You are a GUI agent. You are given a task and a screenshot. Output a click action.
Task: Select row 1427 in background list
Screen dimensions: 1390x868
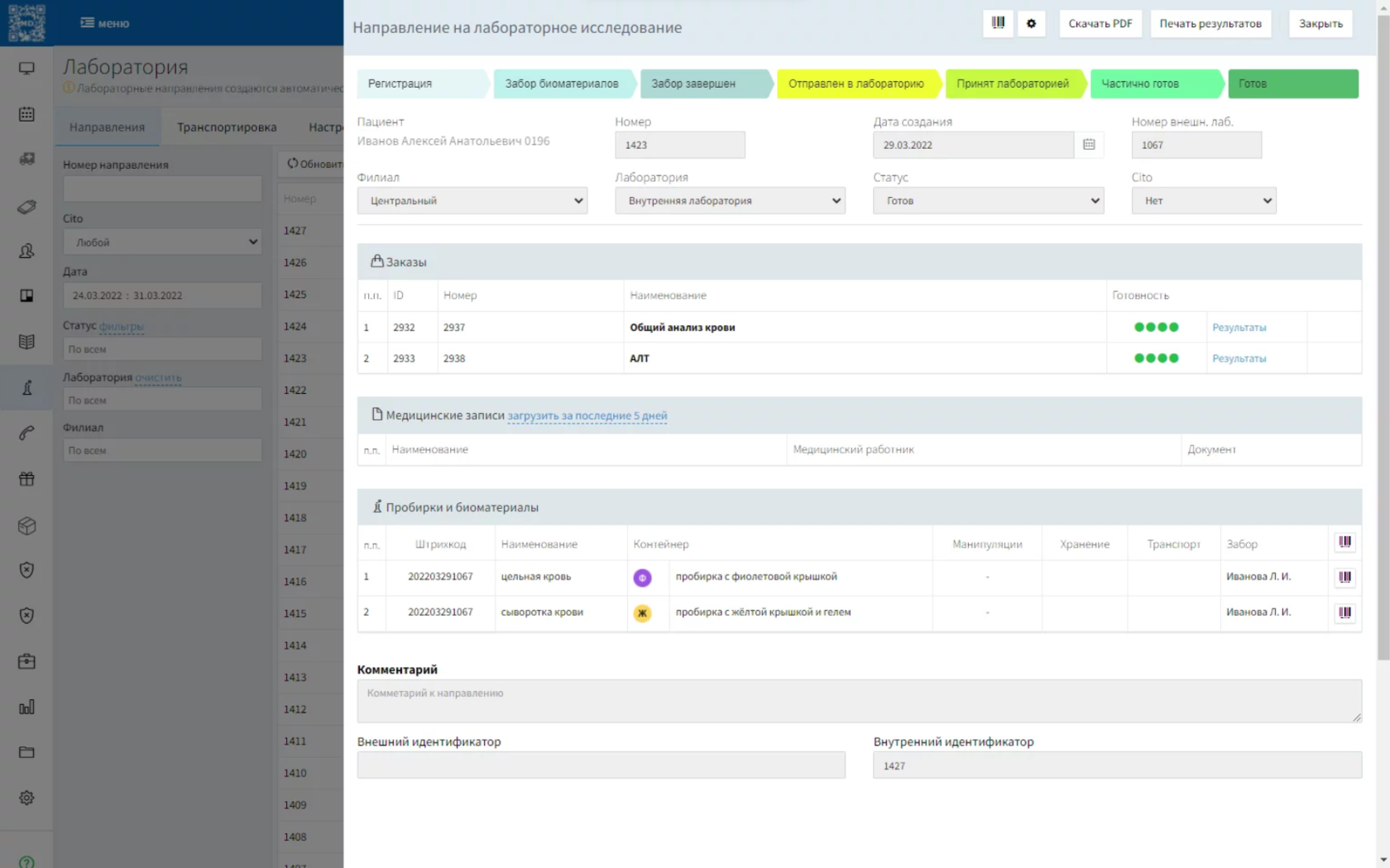tap(311, 231)
